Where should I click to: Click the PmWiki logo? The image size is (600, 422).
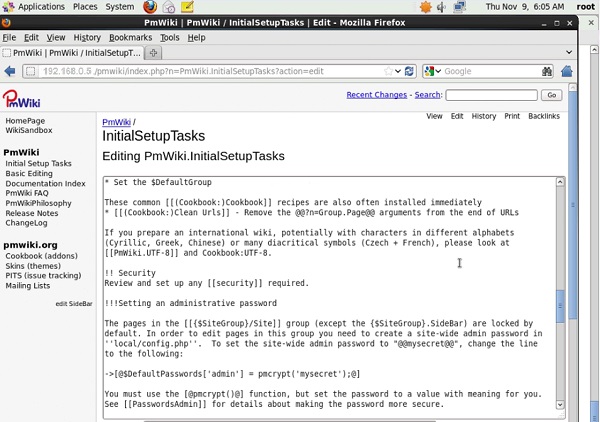click(x=21, y=99)
